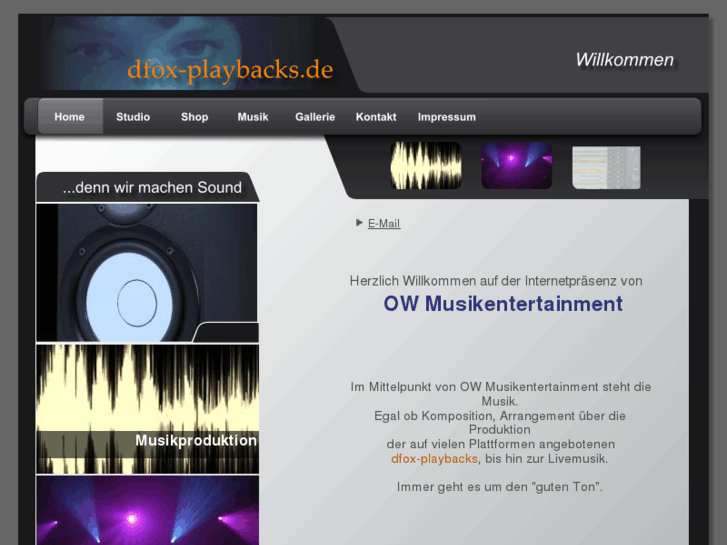Click the '...denn wir machen Sound' banner

[147, 187]
